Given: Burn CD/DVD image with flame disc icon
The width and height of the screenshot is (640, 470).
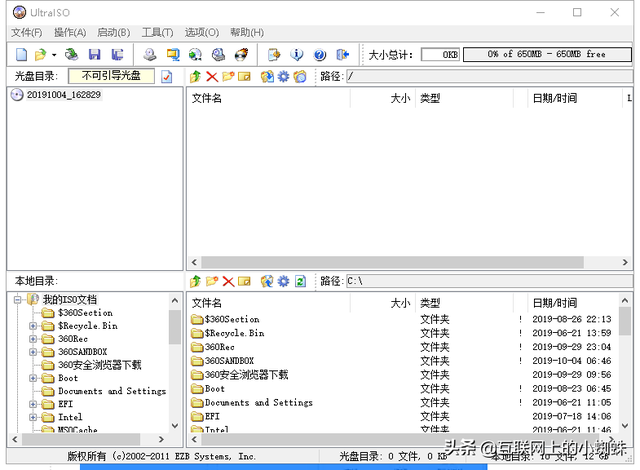Looking at the screenshot, I should click(241, 54).
